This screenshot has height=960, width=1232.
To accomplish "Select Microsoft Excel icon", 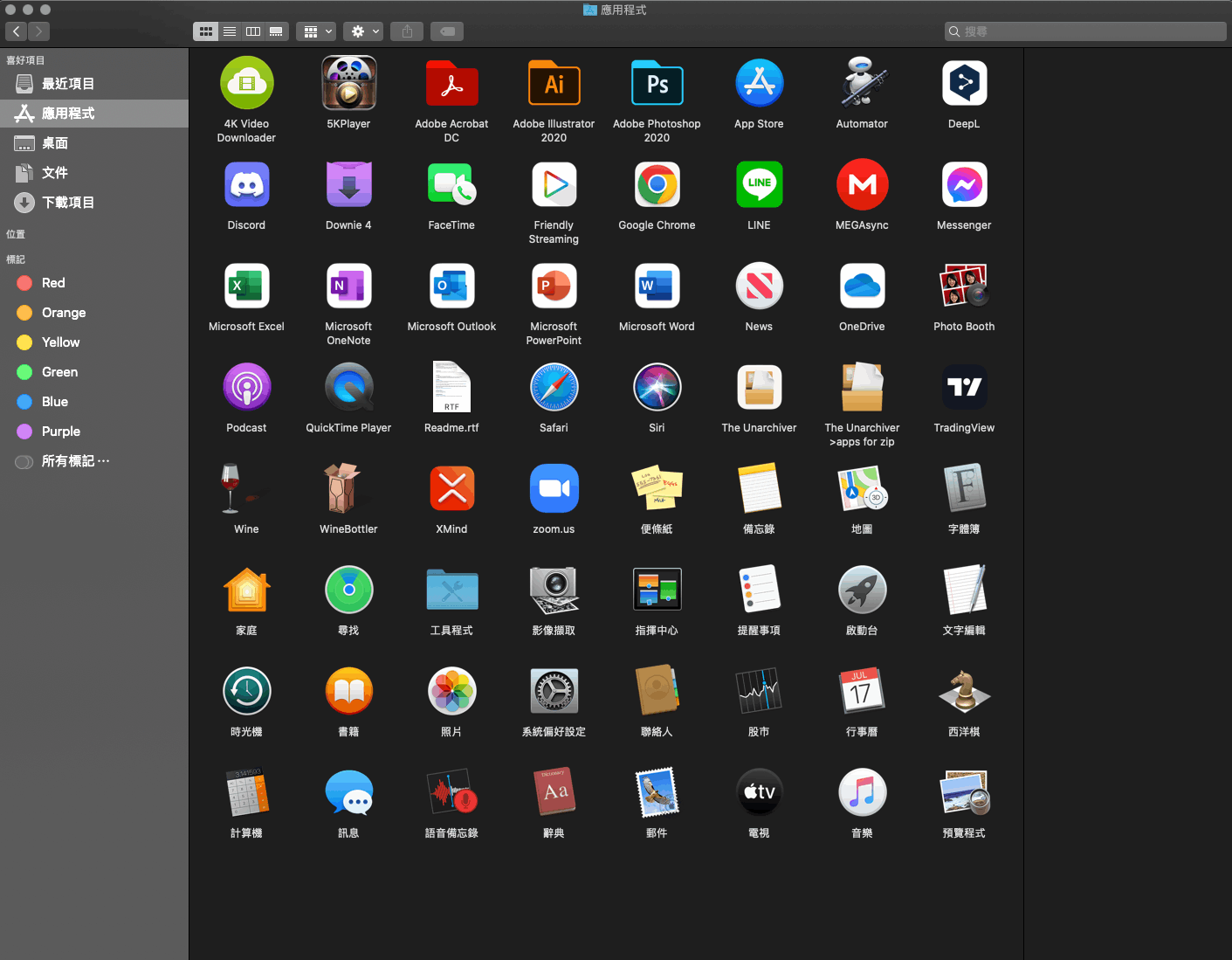I will [x=246, y=286].
